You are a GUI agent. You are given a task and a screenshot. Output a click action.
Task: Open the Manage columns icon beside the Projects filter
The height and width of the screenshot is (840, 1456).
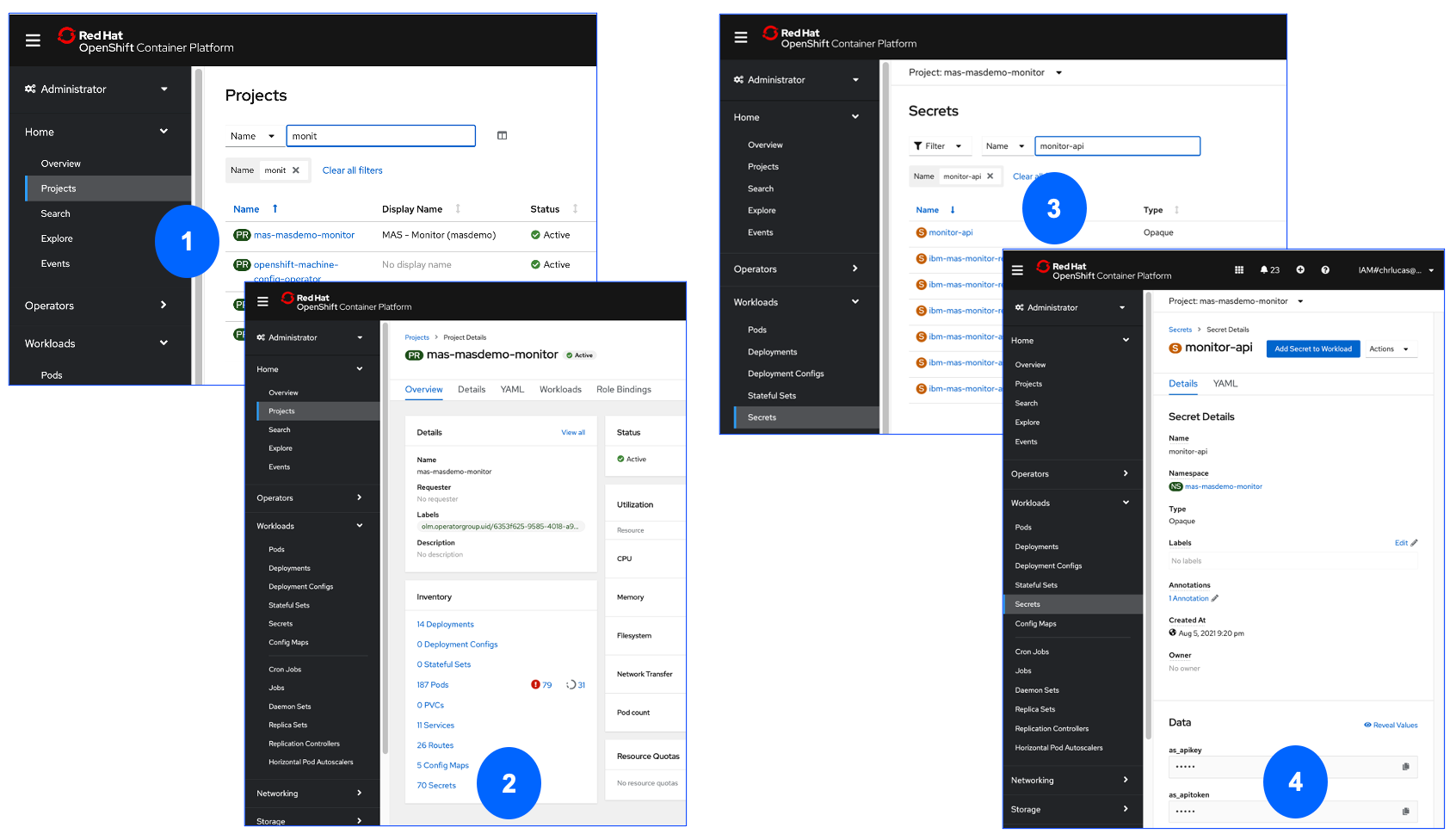(503, 135)
